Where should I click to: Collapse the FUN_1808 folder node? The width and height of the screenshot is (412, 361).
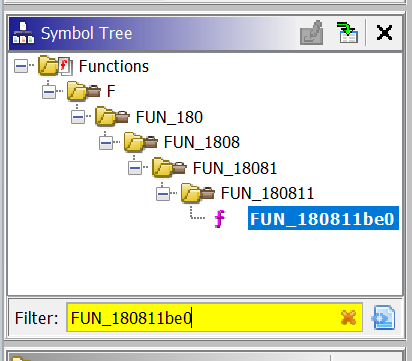106,143
